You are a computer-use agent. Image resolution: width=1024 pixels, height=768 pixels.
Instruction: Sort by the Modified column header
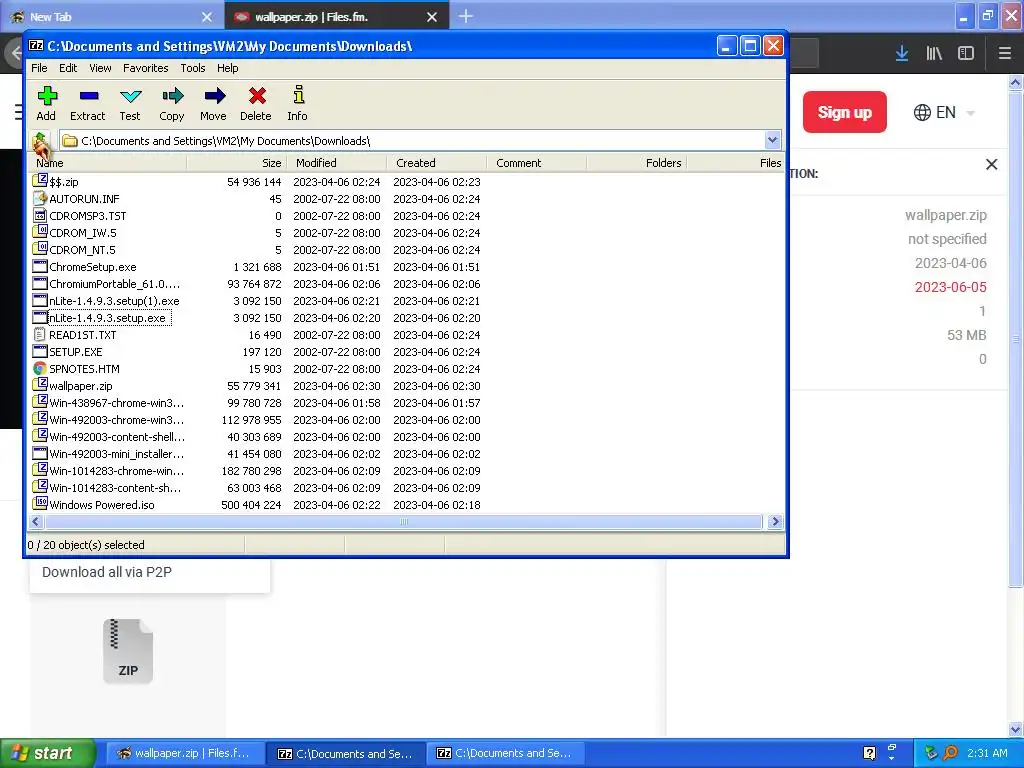(x=336, y=163)
